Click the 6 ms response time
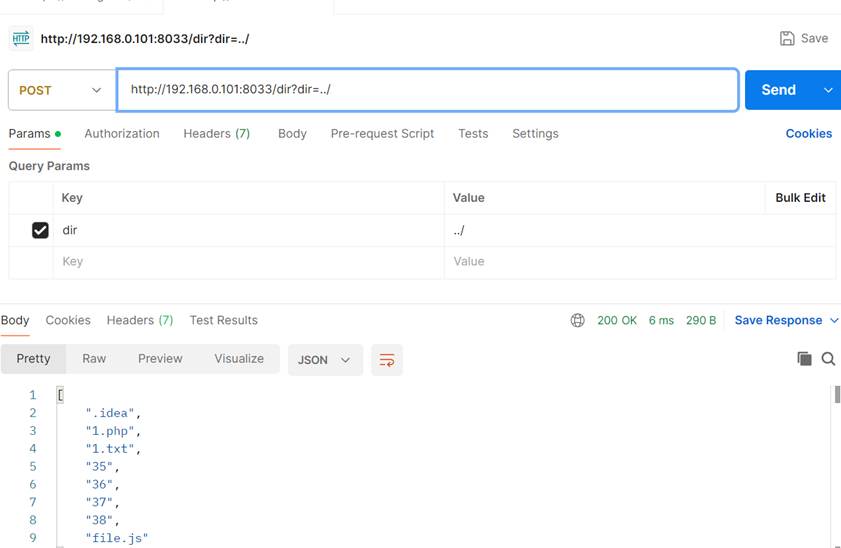The image size is (841, 548). click(661, 320)
